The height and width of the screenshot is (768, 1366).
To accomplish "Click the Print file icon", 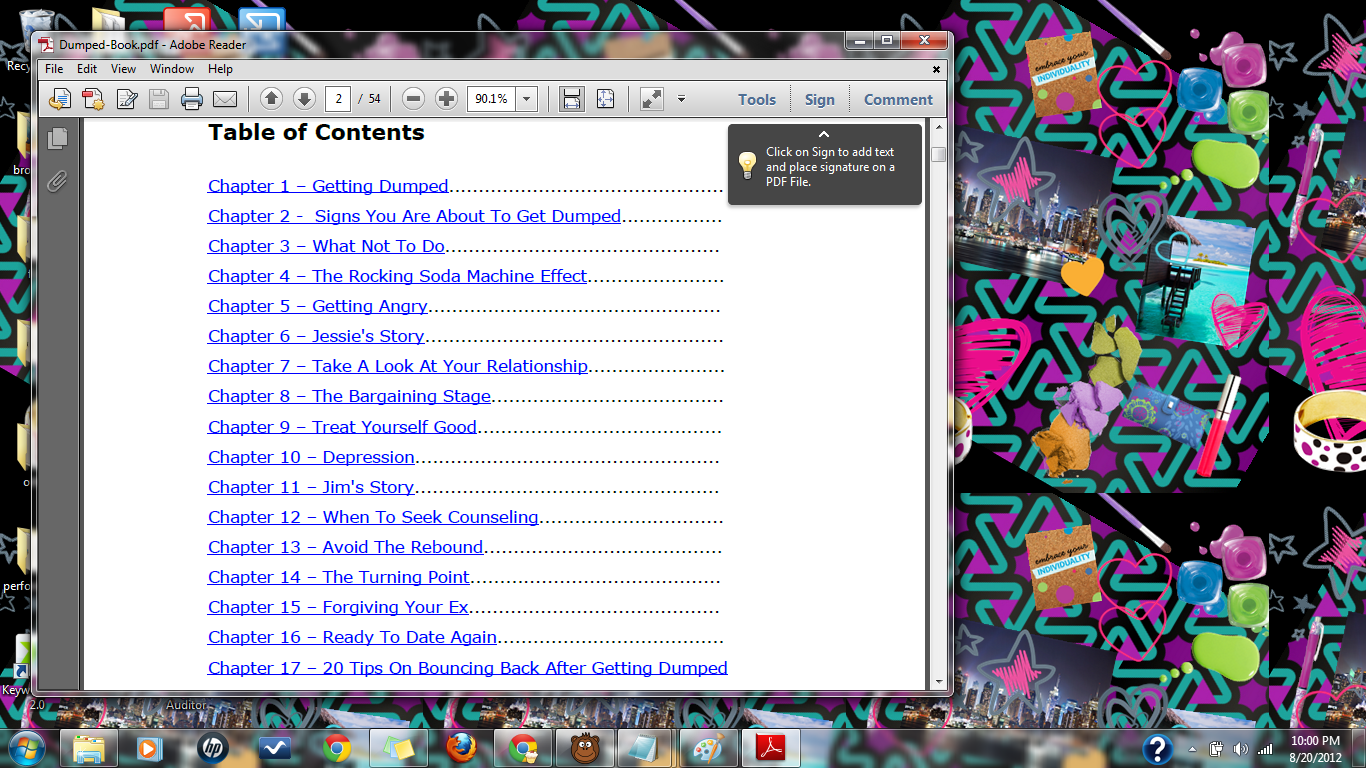I will point(191,99).
